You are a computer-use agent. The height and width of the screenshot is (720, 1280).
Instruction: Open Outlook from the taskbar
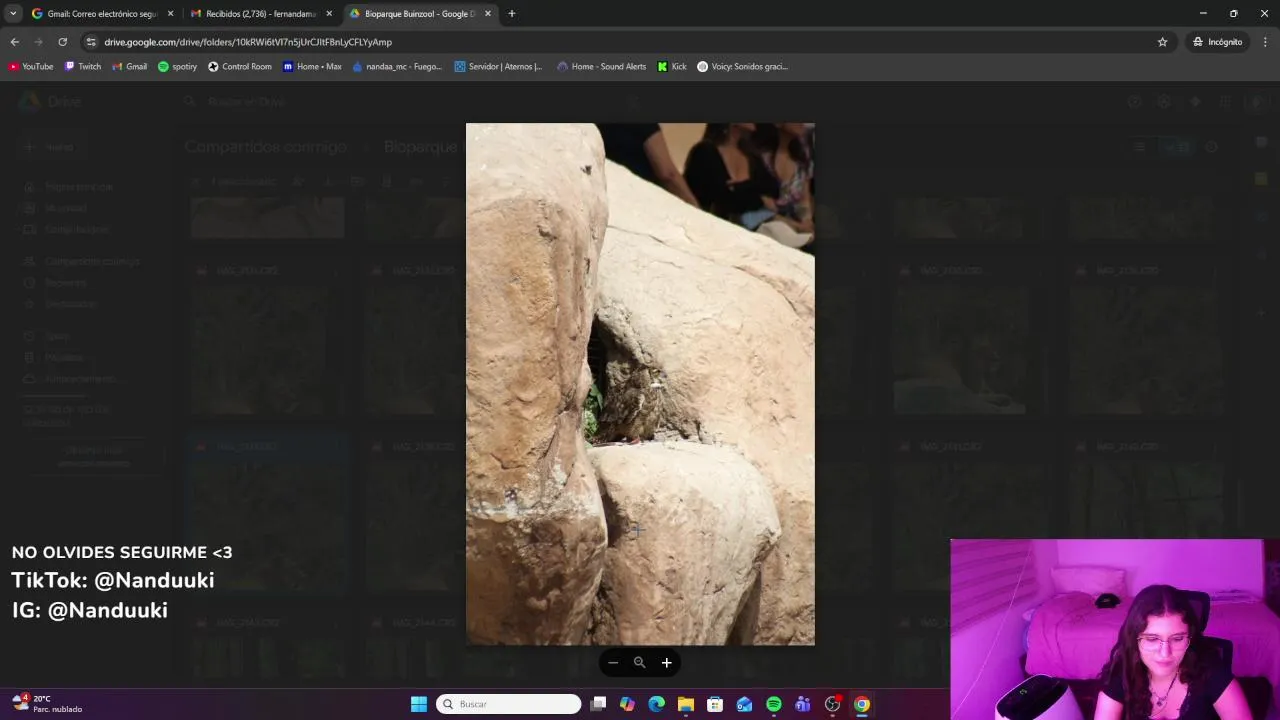click(744, 704)
